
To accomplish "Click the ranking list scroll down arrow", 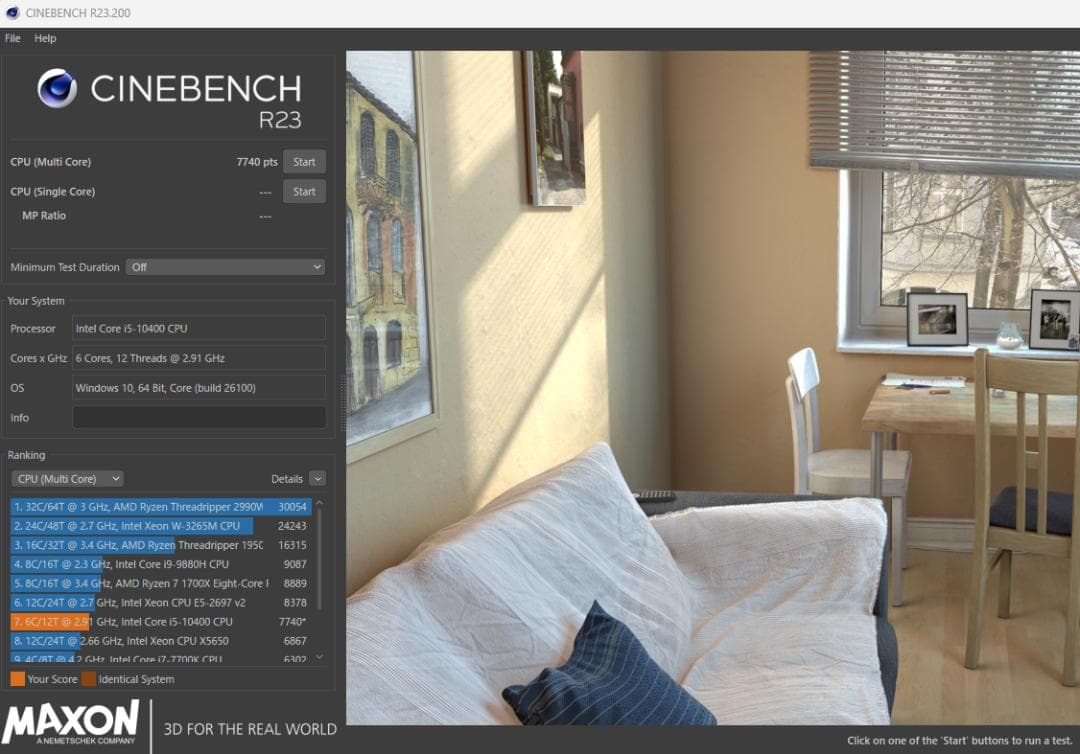I will 320,658.
